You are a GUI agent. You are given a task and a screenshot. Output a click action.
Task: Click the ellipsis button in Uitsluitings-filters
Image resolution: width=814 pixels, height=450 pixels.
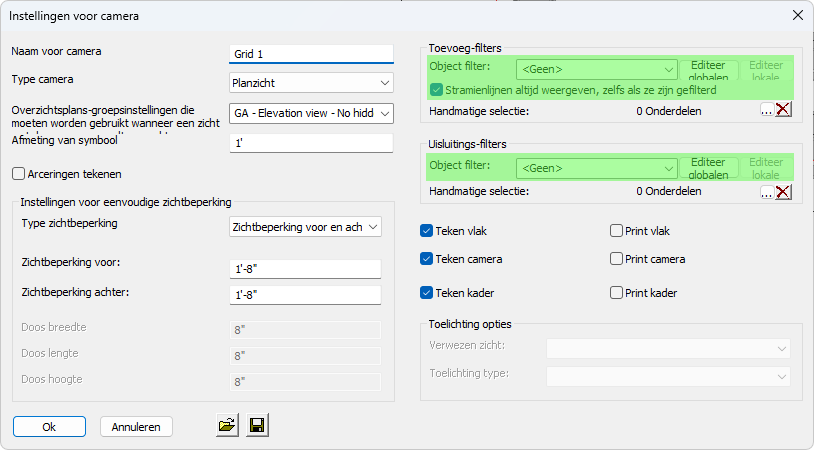pyautogui.click(x=766, y=191)
